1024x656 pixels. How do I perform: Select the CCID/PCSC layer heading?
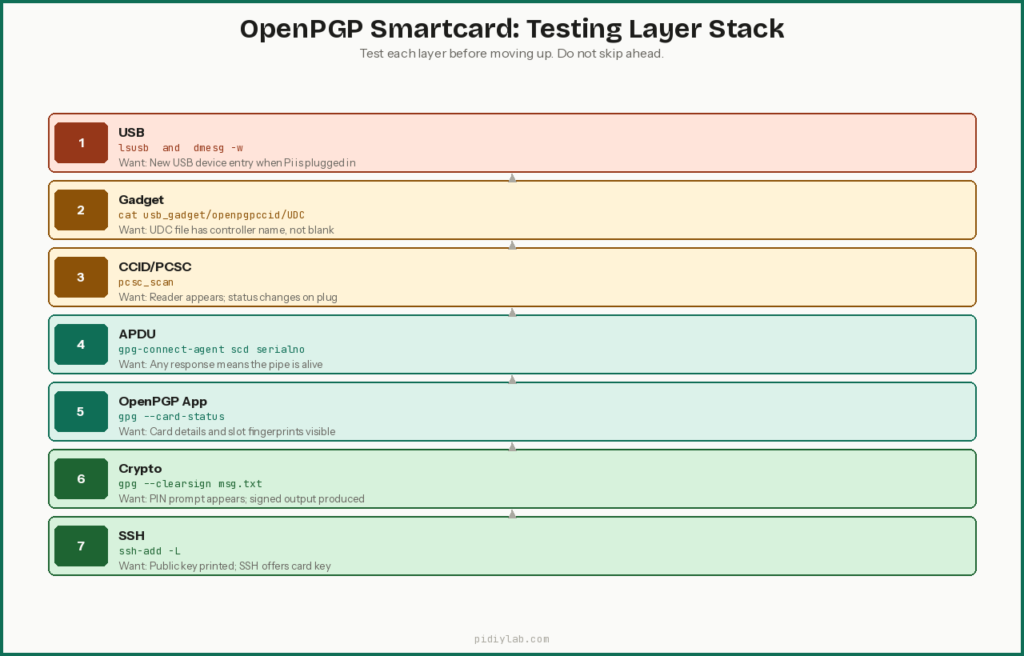(155, 267)
